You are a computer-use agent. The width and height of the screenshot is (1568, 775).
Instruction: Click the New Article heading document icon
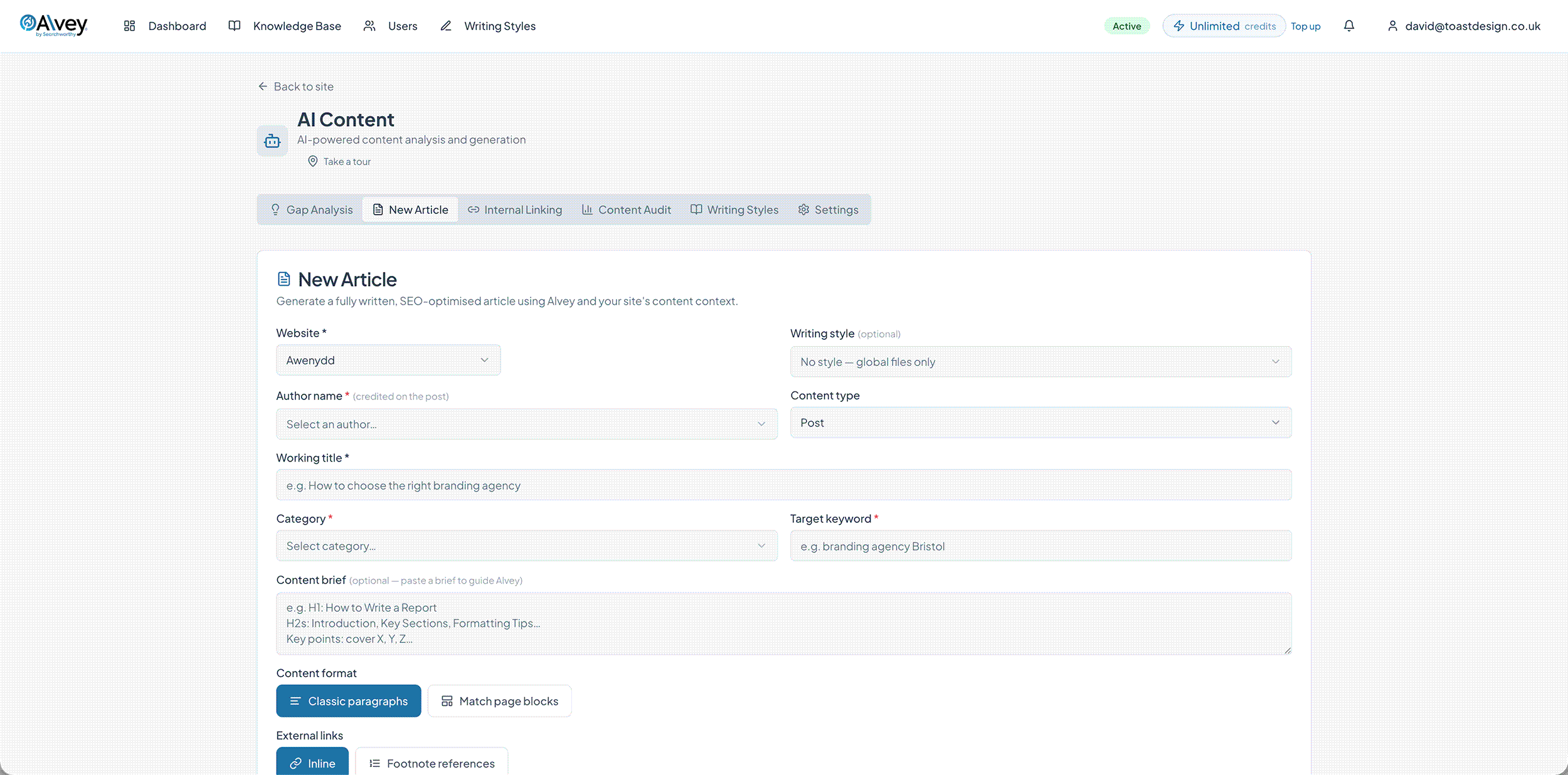[x=284, y=279]
